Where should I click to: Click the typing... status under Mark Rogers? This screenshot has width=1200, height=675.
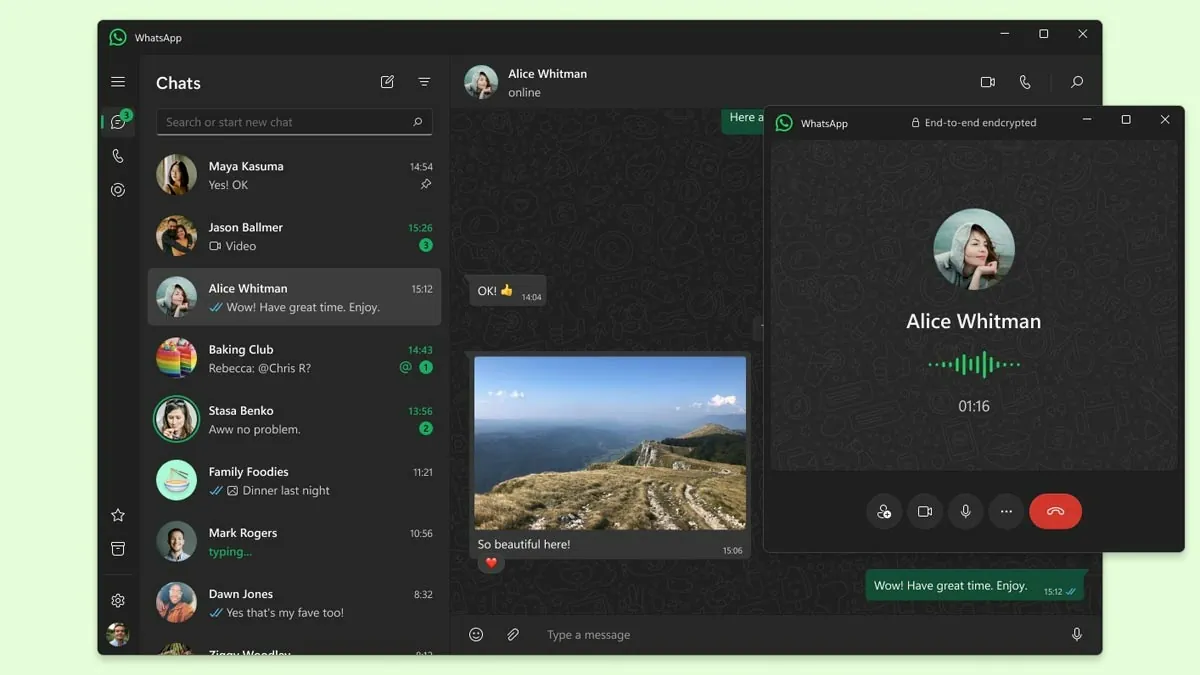[x=230, y=551]
